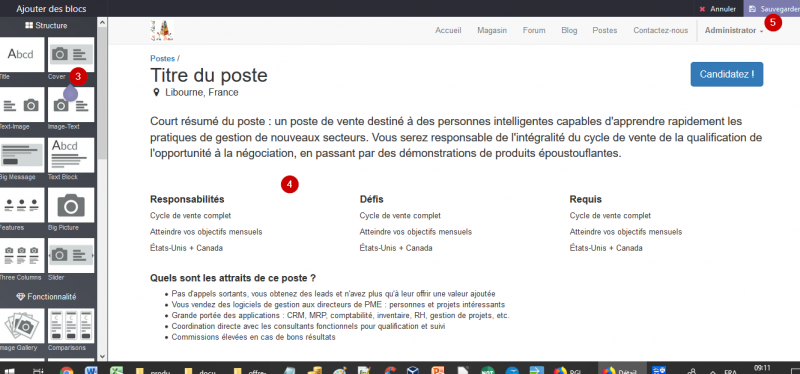Viewport: 800px width, 374px height.
Task: Click États-Unis + Canada under Requis
Action: coord(606,248)
